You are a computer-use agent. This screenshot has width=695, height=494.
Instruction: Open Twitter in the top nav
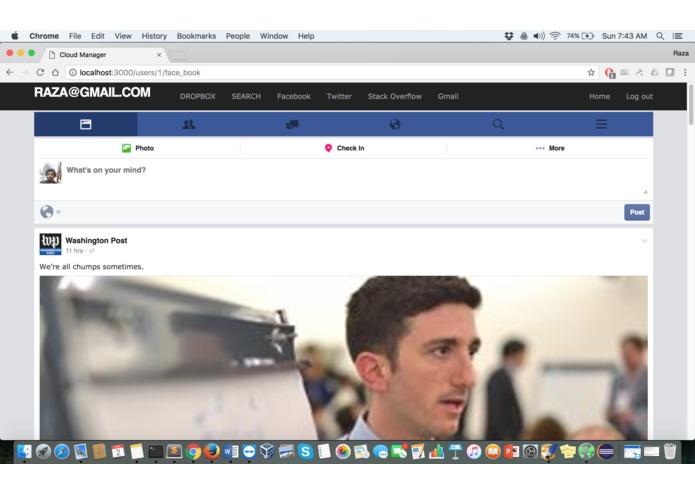(x=339, y=97)
